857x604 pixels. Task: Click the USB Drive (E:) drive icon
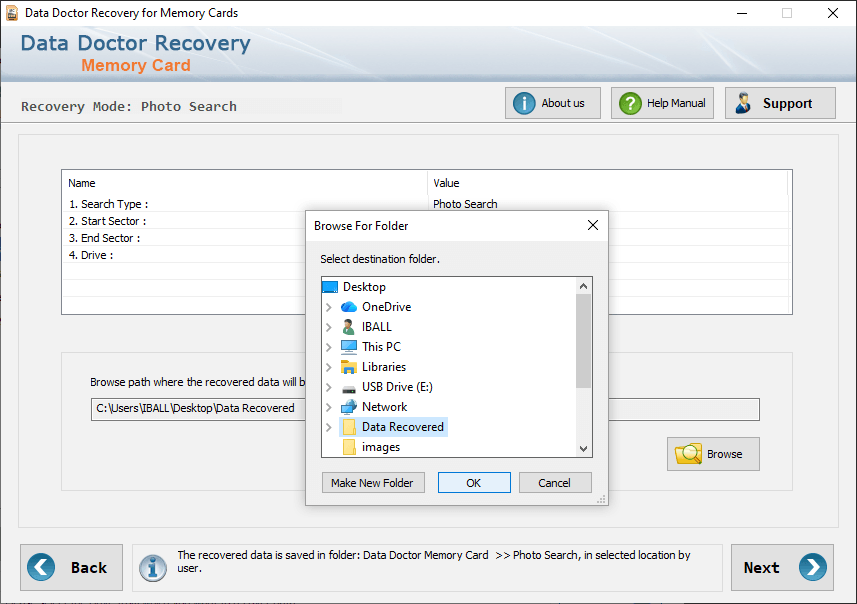pyautogui.click(x=349, y=389)
